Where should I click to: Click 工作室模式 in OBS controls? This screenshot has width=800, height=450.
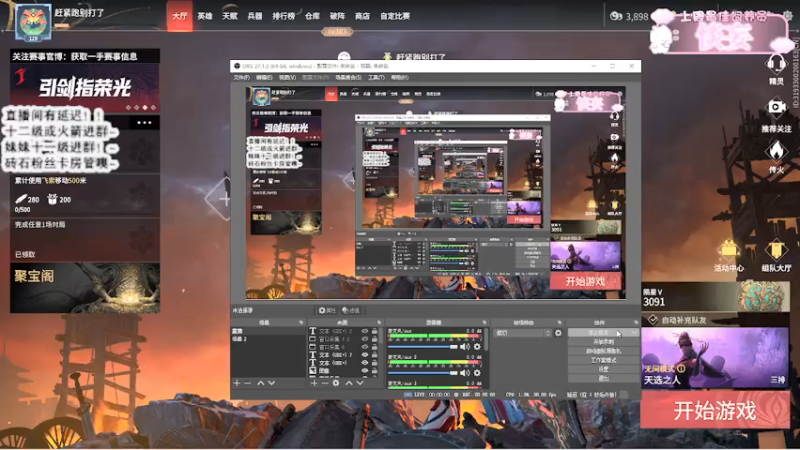pyautogui.click(x=604, y=360)
